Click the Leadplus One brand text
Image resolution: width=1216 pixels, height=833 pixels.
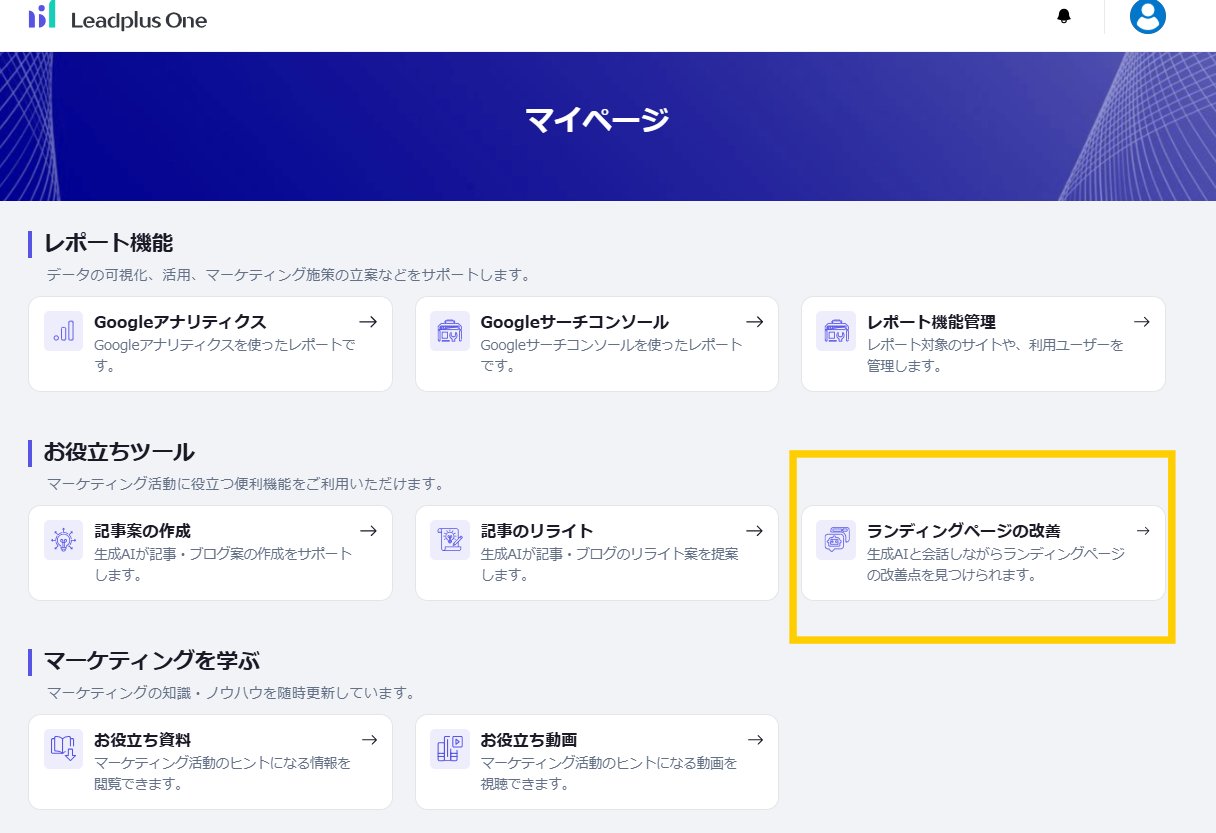(139, 20)
